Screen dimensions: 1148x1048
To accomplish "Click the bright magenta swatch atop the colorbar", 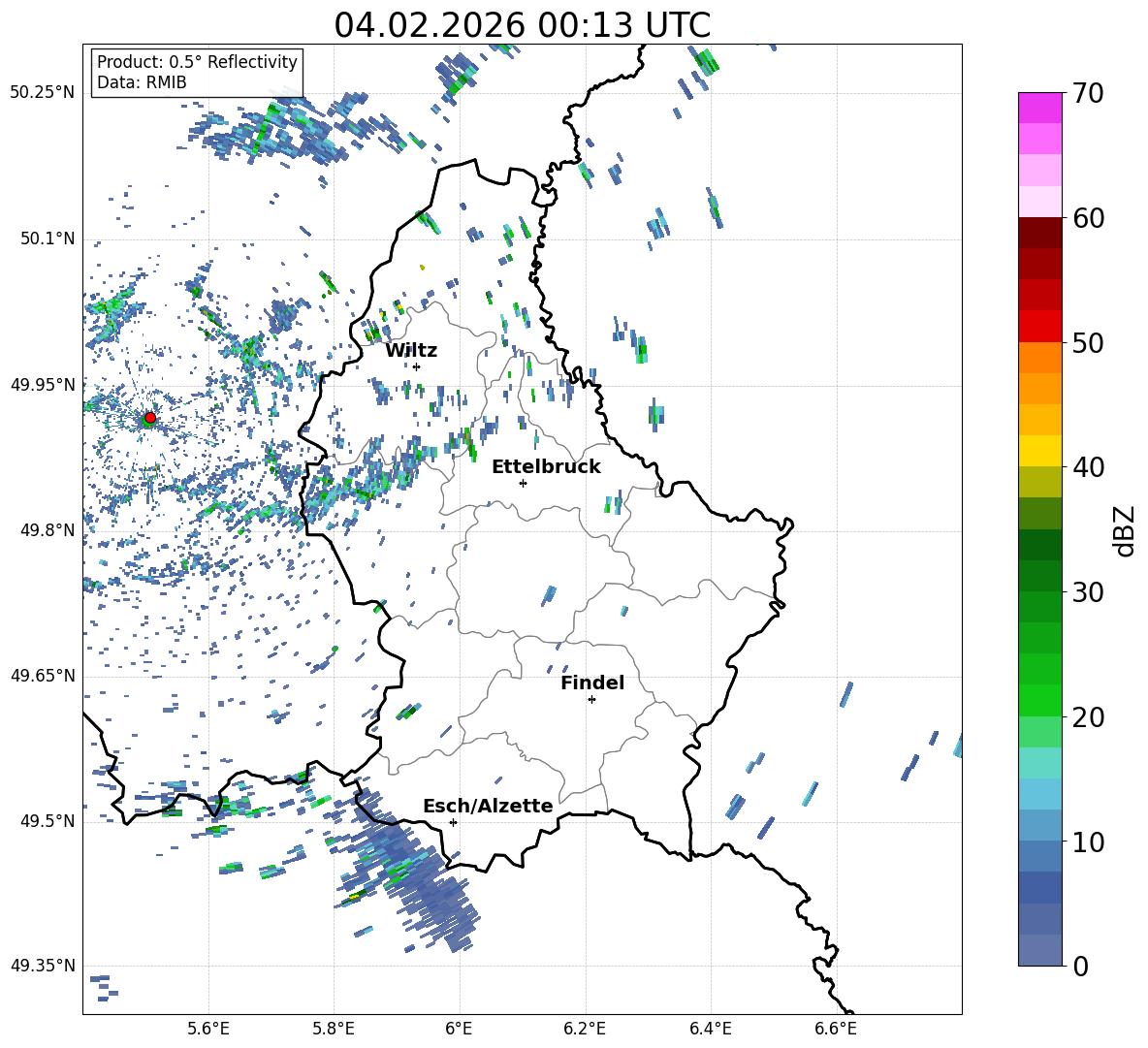I will coord(1040,108).
